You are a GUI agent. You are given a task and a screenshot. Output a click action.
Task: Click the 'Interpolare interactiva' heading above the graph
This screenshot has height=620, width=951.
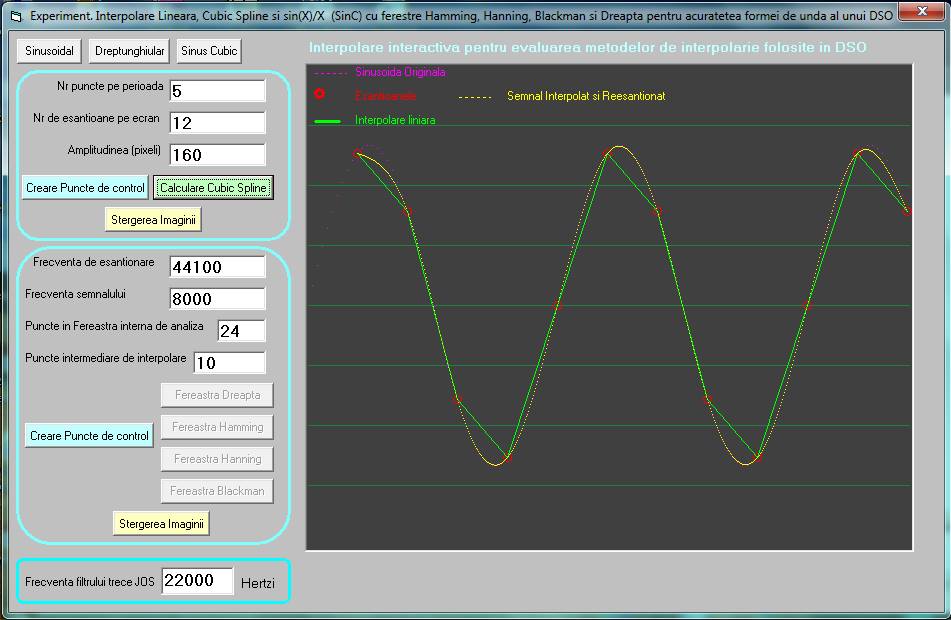click(587, 47)
